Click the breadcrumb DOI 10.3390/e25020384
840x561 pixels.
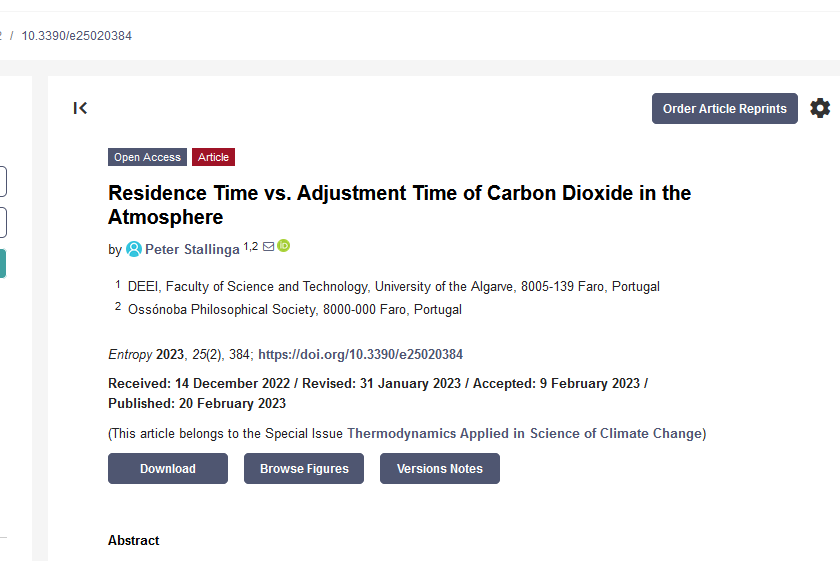[x=77, y=36]
